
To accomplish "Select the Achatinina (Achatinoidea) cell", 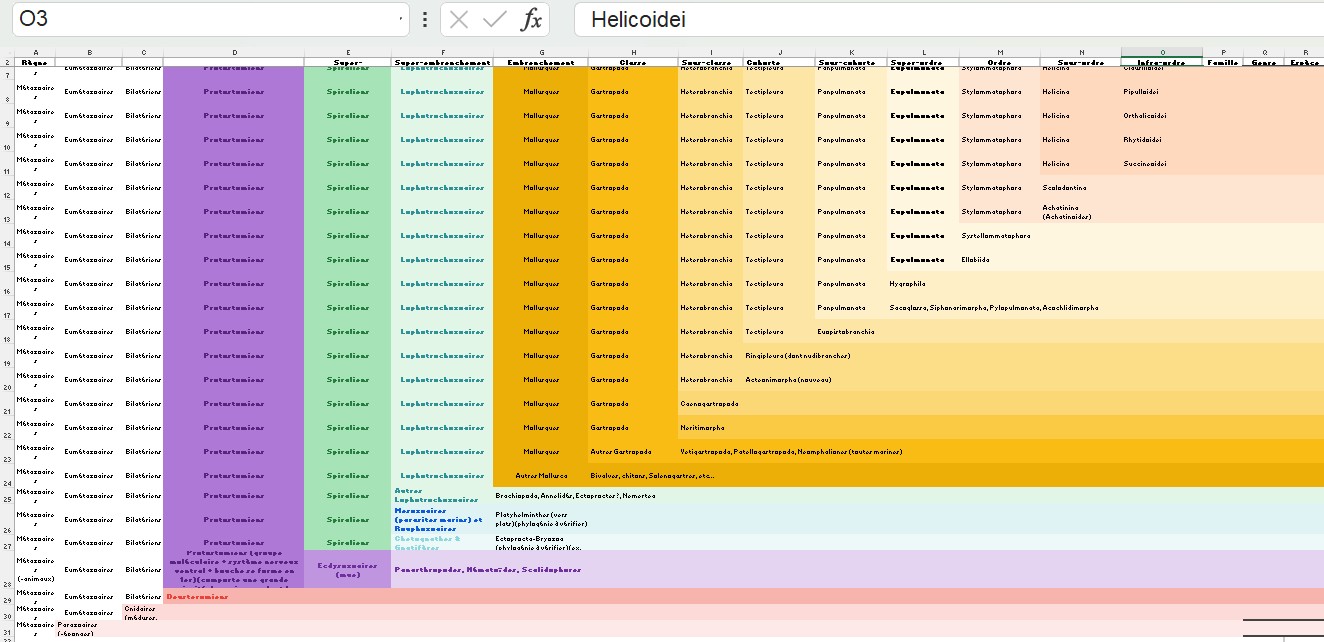I will (1081, 212).
